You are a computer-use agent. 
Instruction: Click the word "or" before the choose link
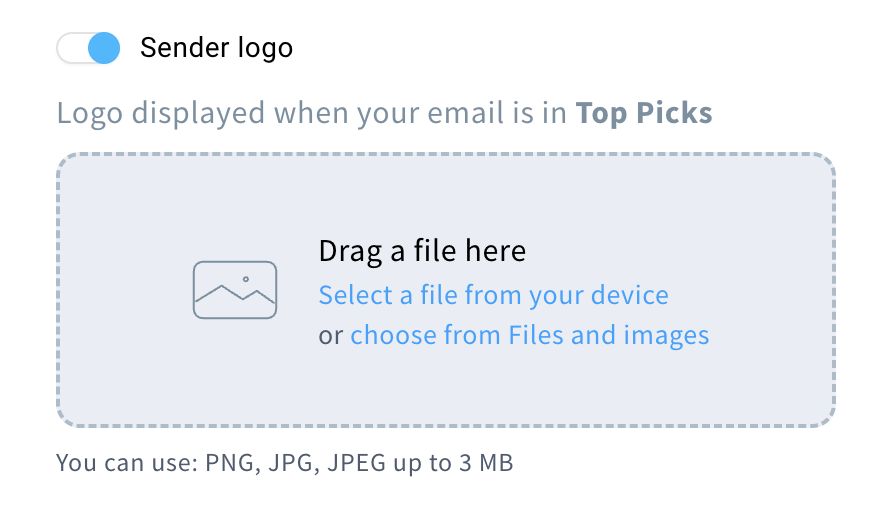click(330, 335)
